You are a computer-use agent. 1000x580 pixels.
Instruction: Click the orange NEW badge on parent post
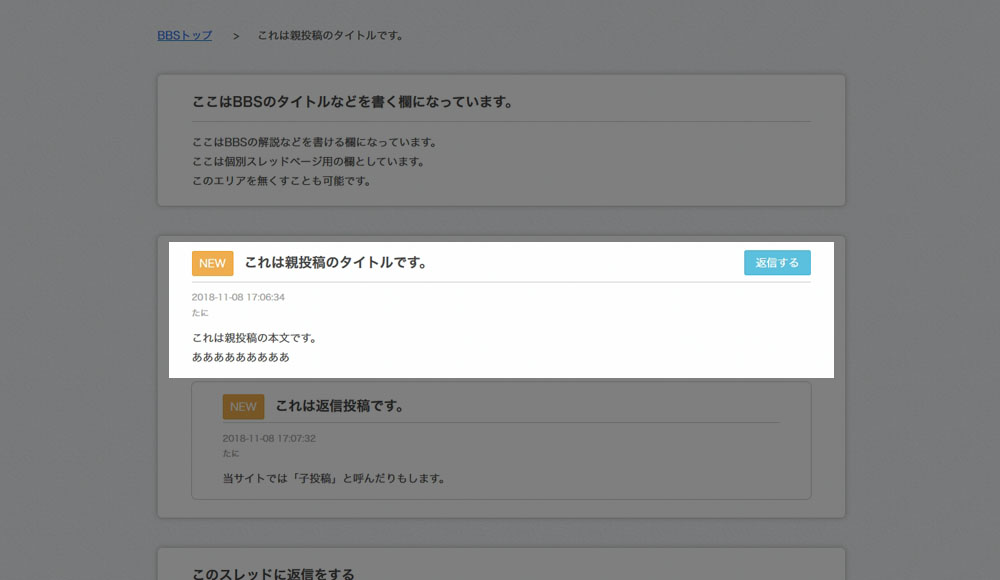212,264
